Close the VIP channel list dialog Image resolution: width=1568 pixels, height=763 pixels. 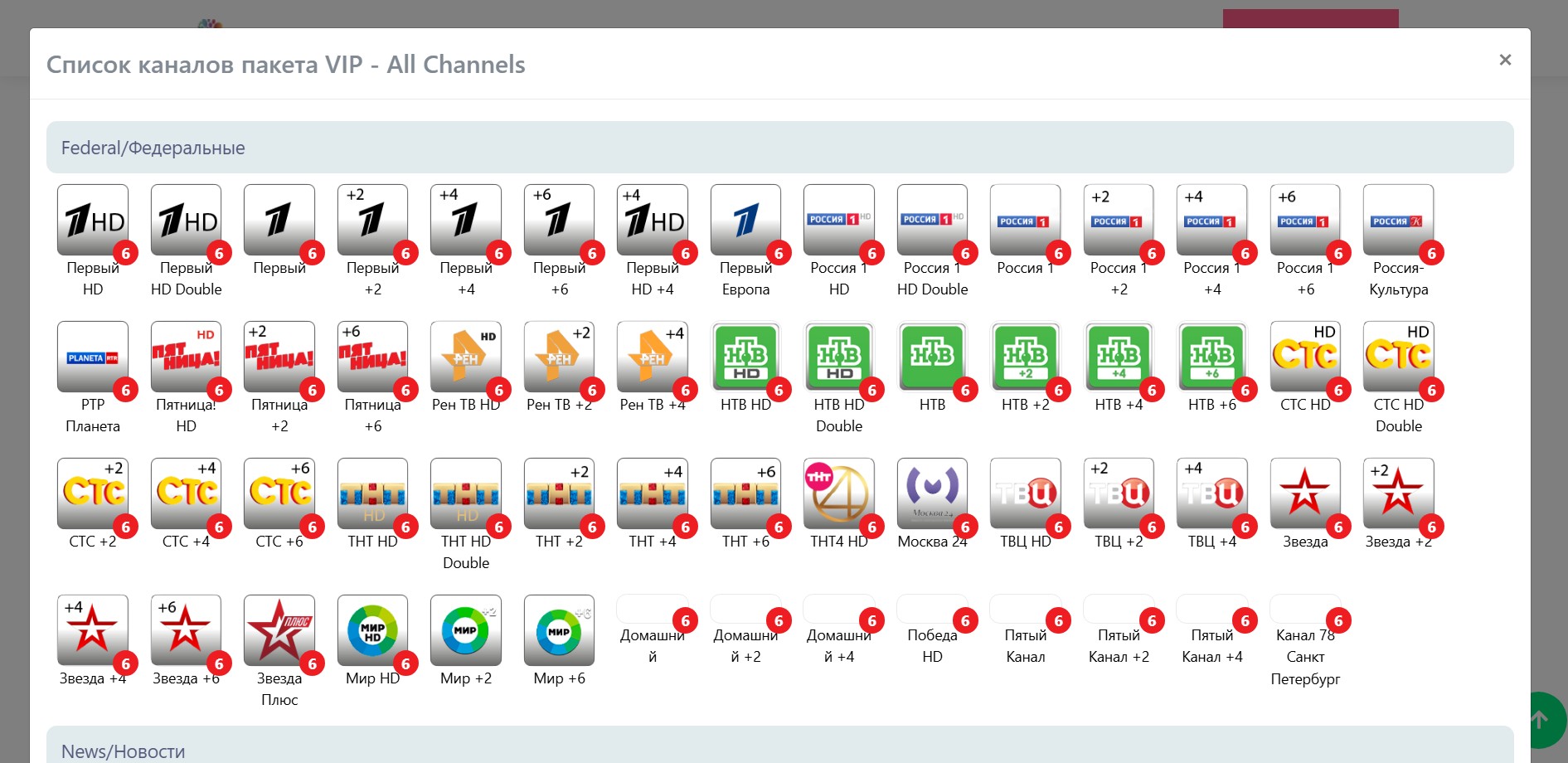click(x=1505, y=60)
